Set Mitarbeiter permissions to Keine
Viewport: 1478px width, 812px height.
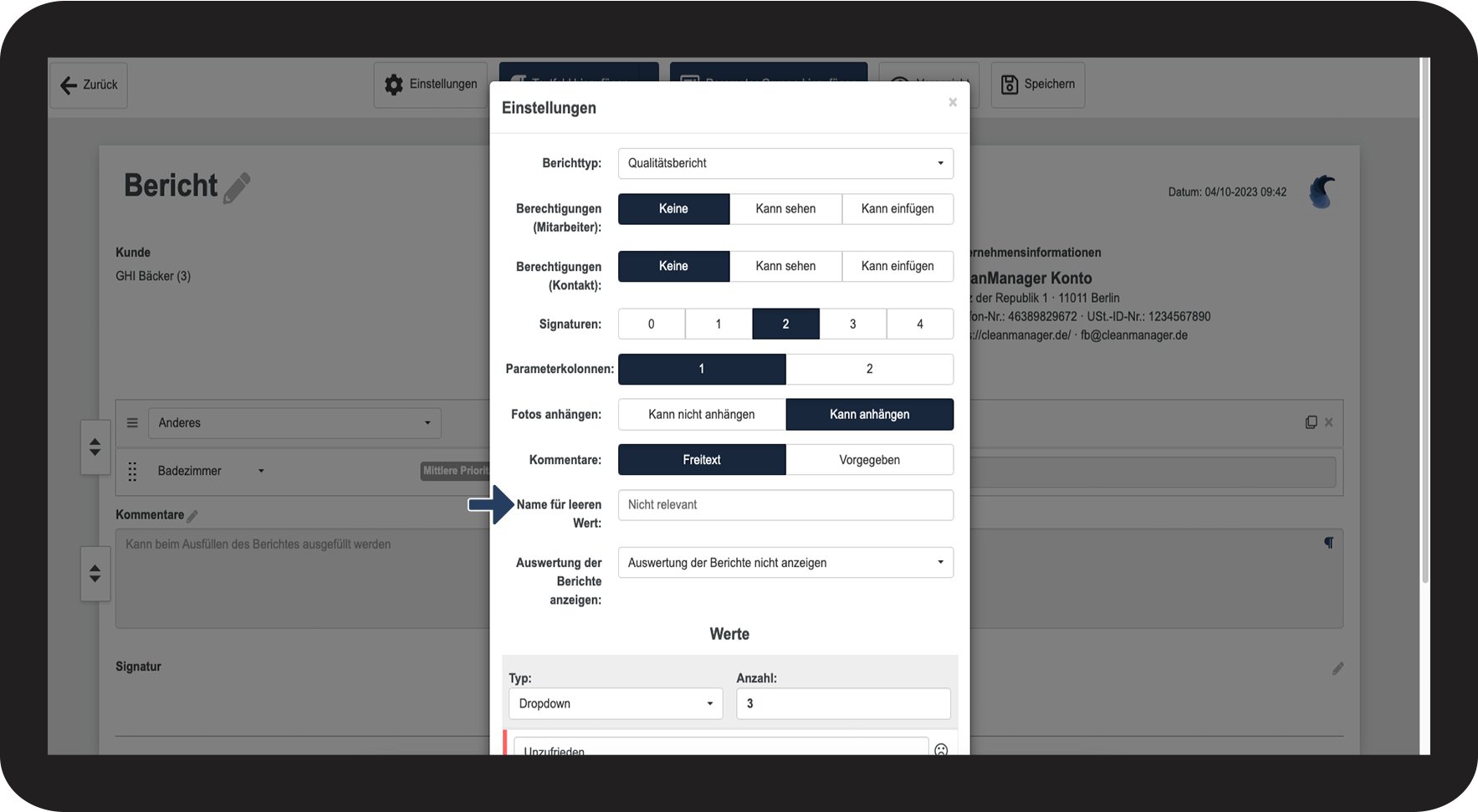673,209
